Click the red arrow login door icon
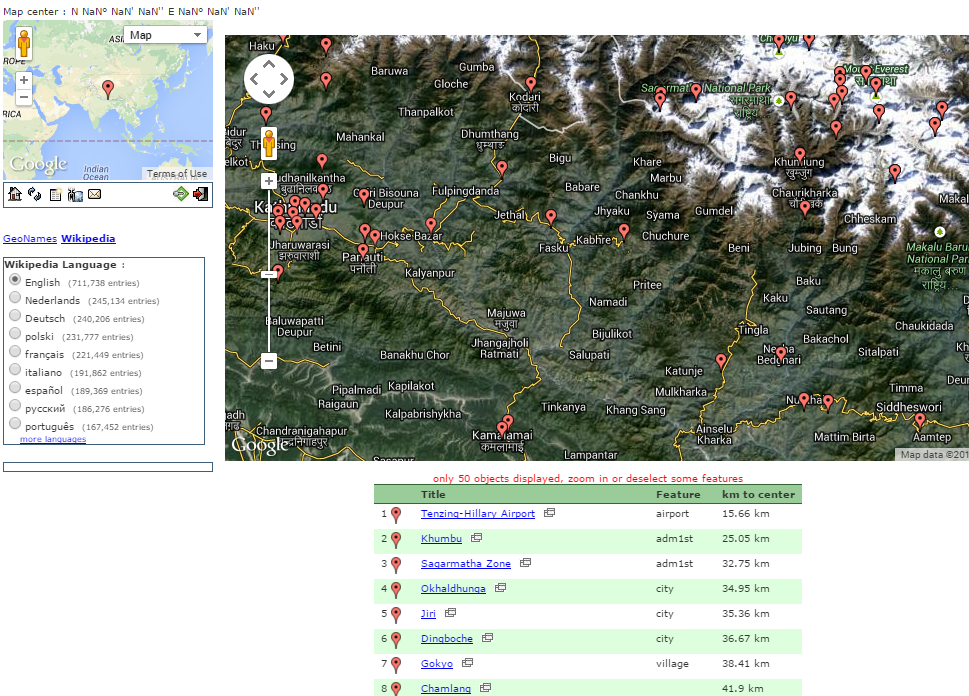The height and width of the screenshot is (696, 969). pos(200,194)
